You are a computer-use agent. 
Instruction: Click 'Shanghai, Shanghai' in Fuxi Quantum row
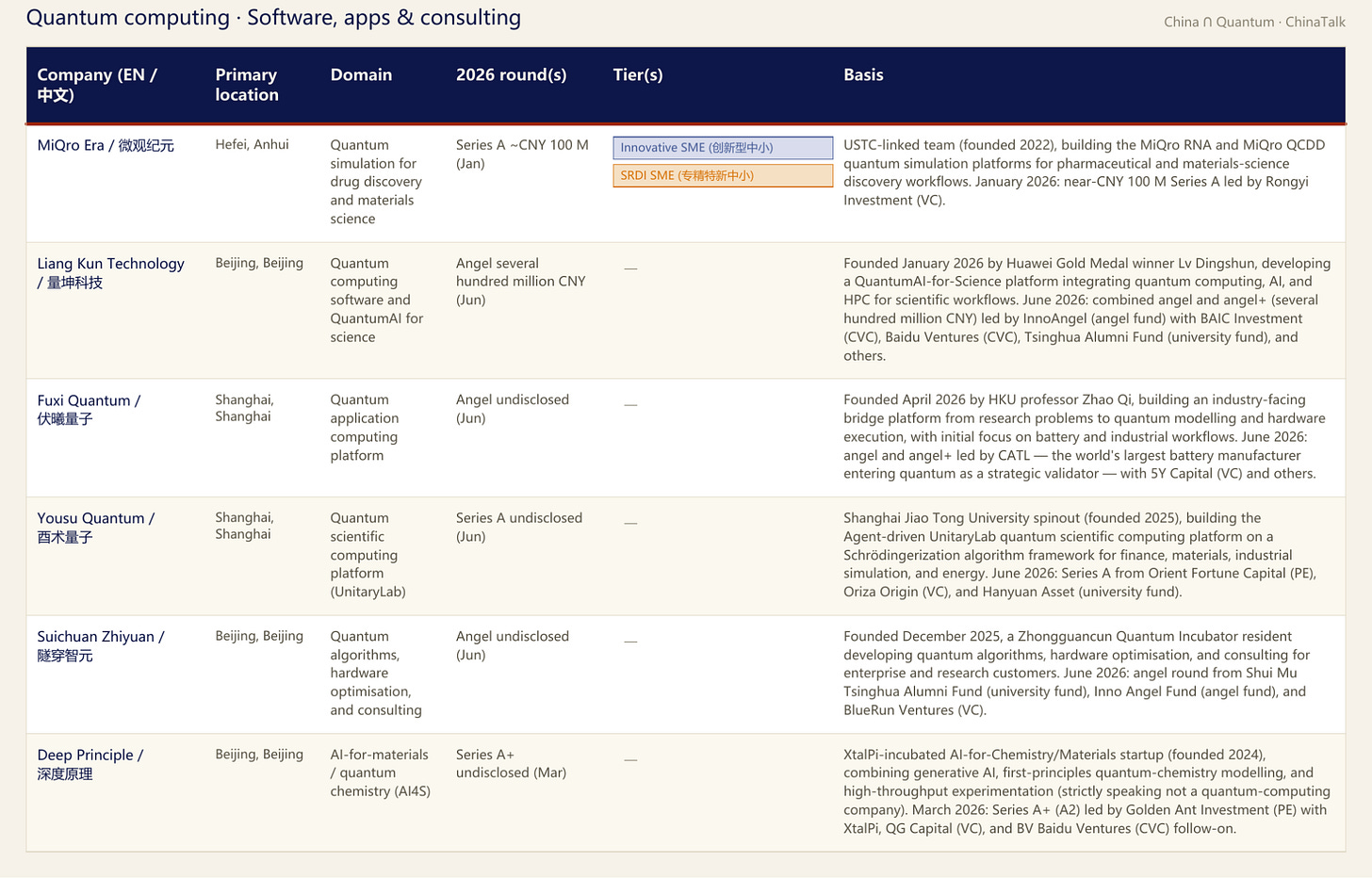coord(244,408)
